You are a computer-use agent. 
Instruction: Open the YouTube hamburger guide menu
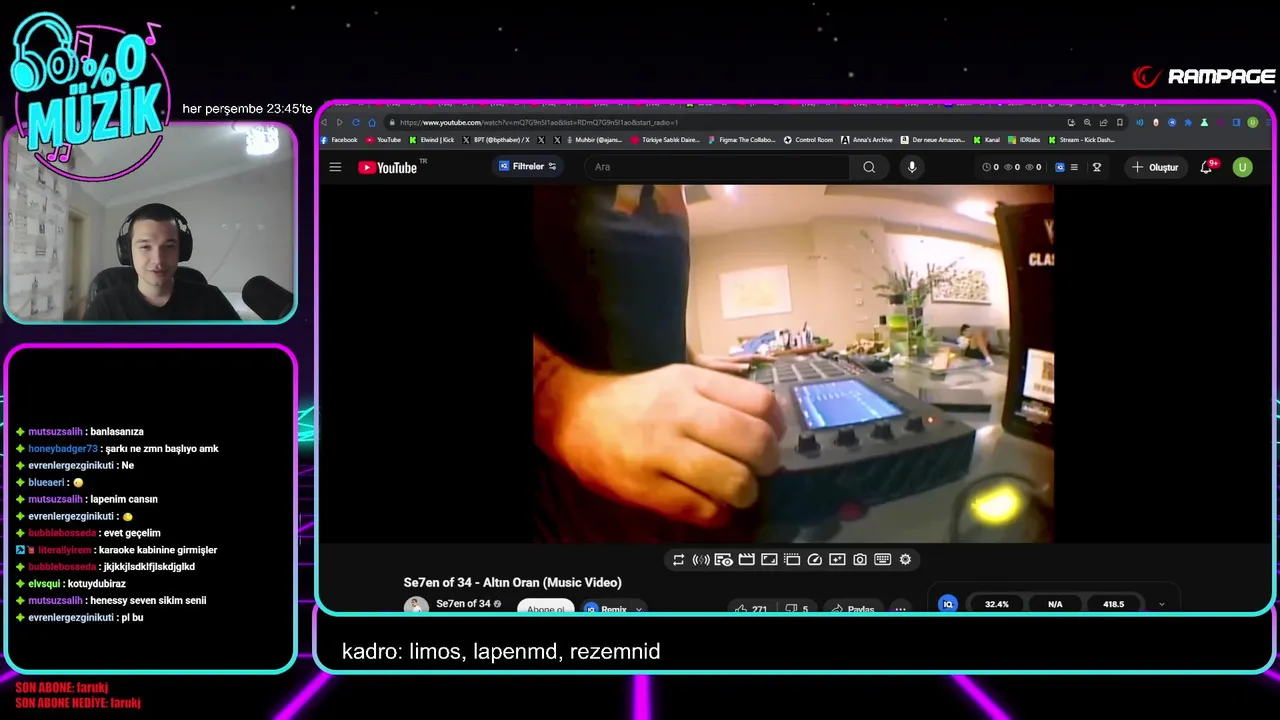point(335,167)
